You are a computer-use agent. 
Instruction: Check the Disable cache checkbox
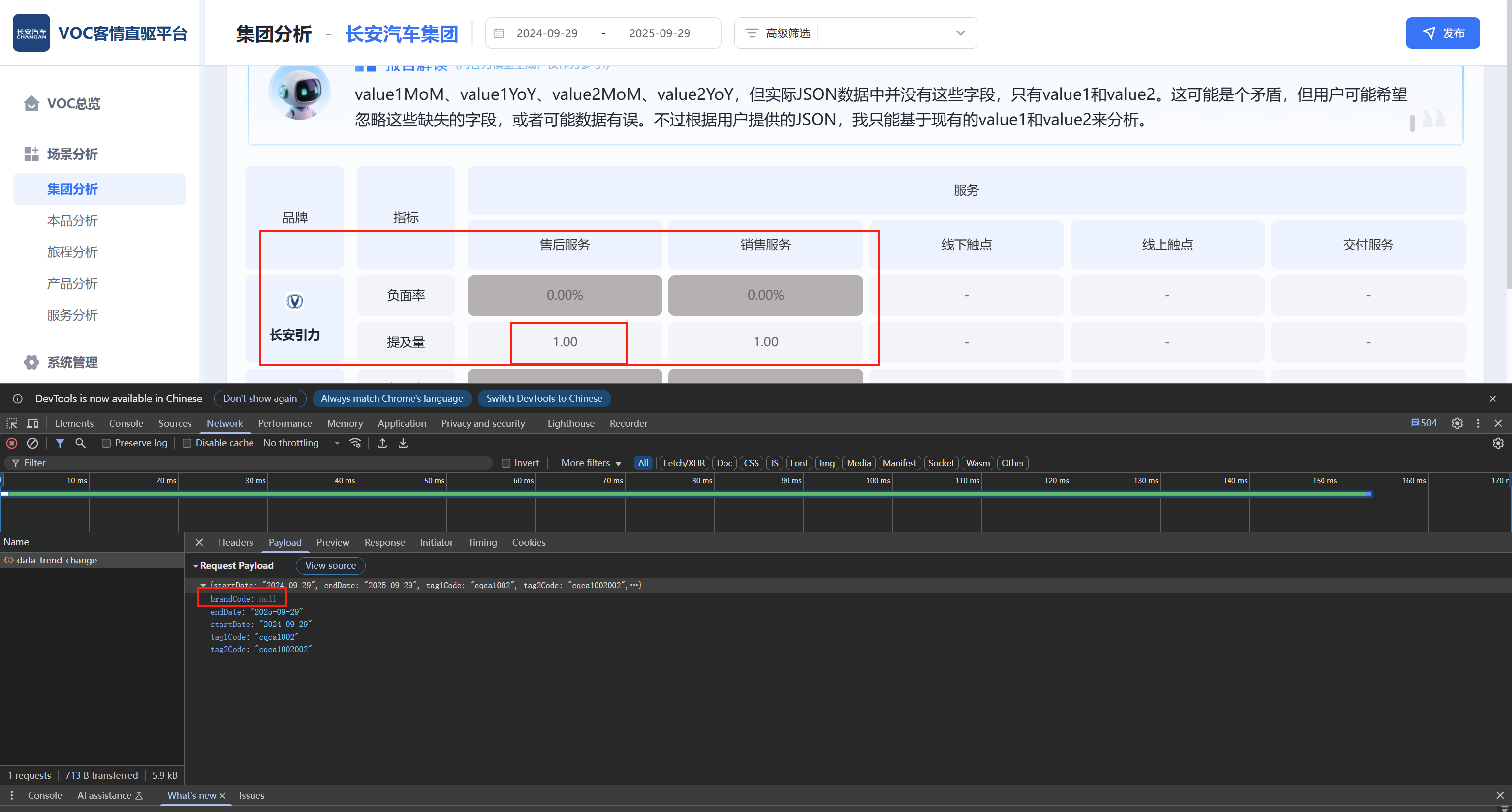(187, 443)
